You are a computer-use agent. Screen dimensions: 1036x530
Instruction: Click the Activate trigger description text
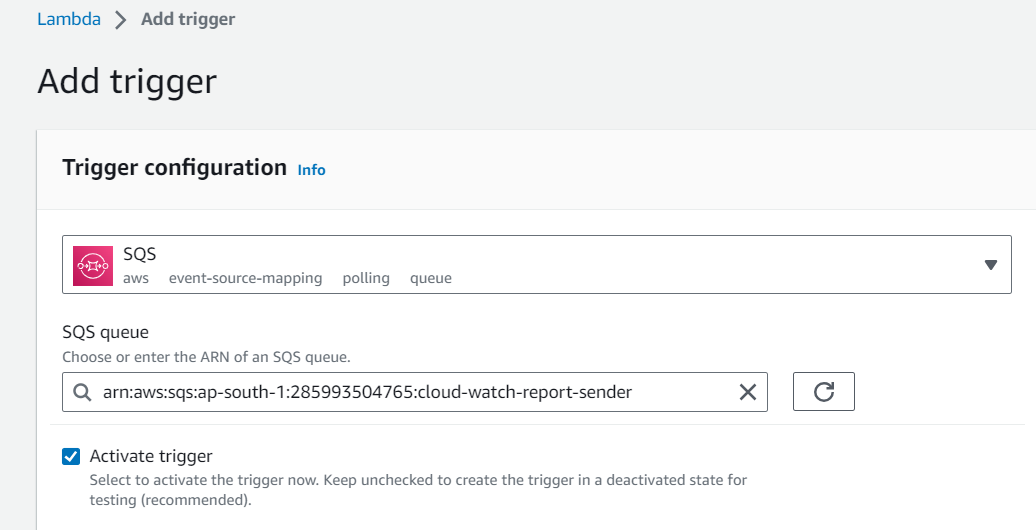click(418, 490)
